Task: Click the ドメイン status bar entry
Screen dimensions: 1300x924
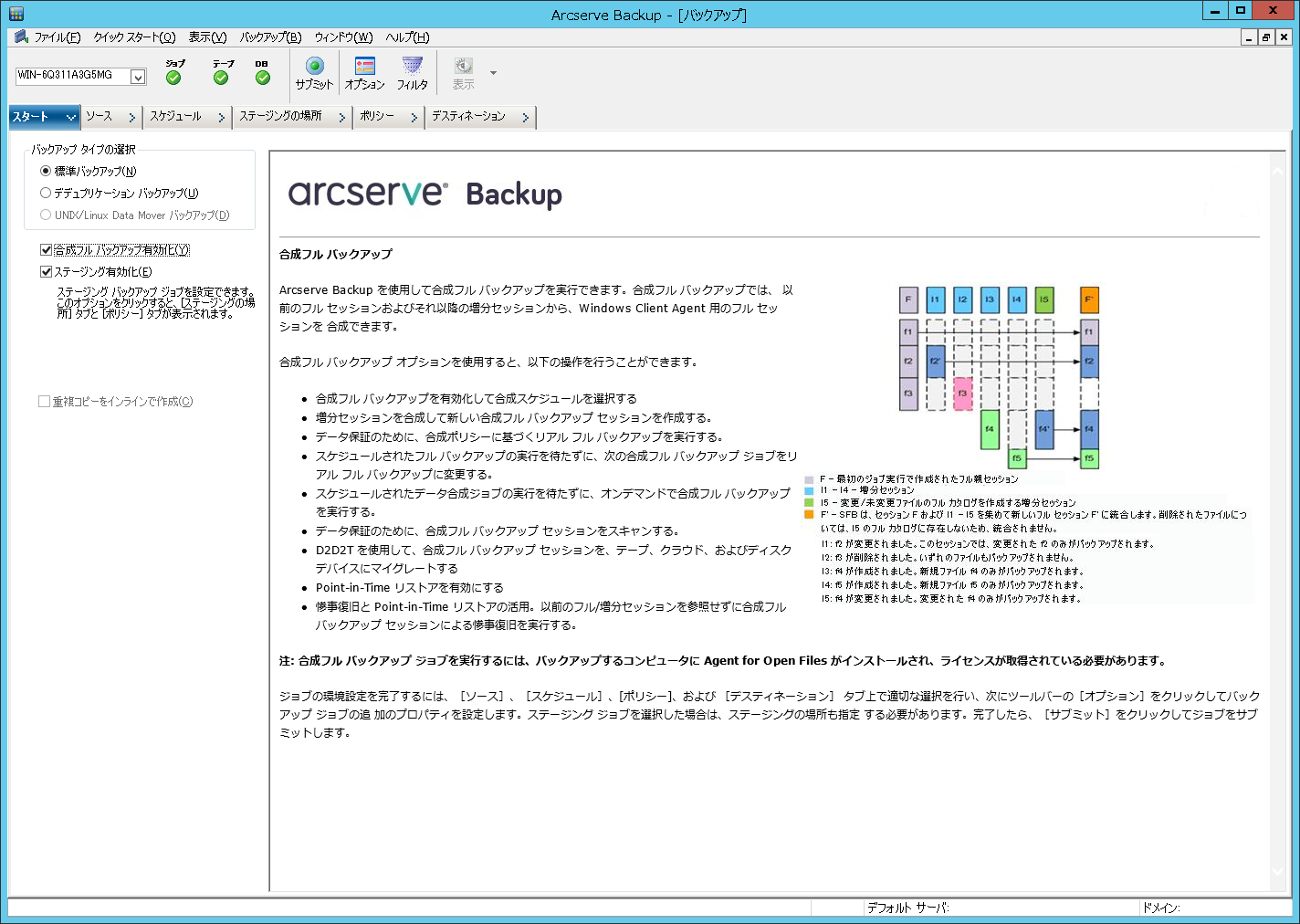Action: click(1161, 908)
